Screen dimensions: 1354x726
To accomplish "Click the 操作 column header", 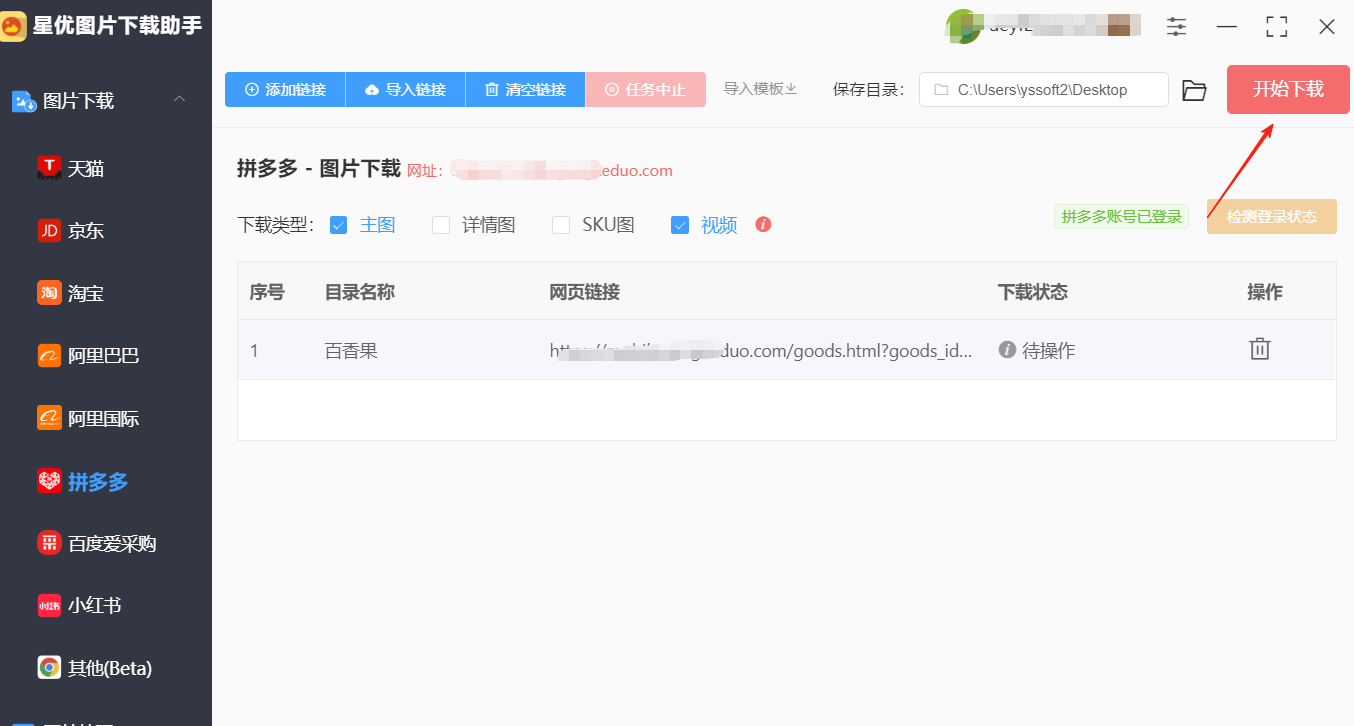I will point(1265,292).
